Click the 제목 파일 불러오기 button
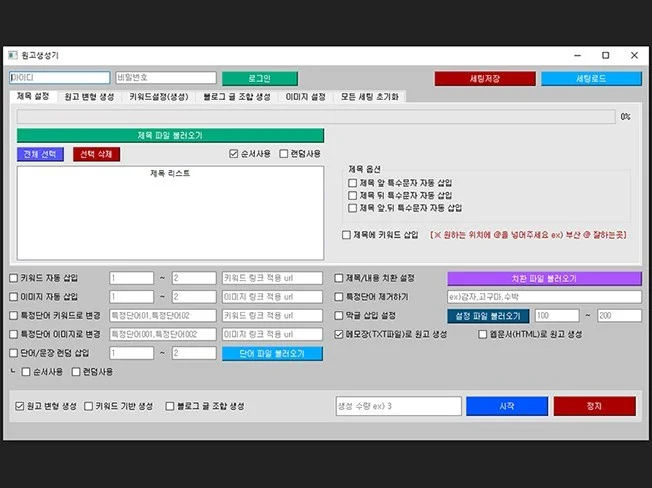 coord(170,135)
